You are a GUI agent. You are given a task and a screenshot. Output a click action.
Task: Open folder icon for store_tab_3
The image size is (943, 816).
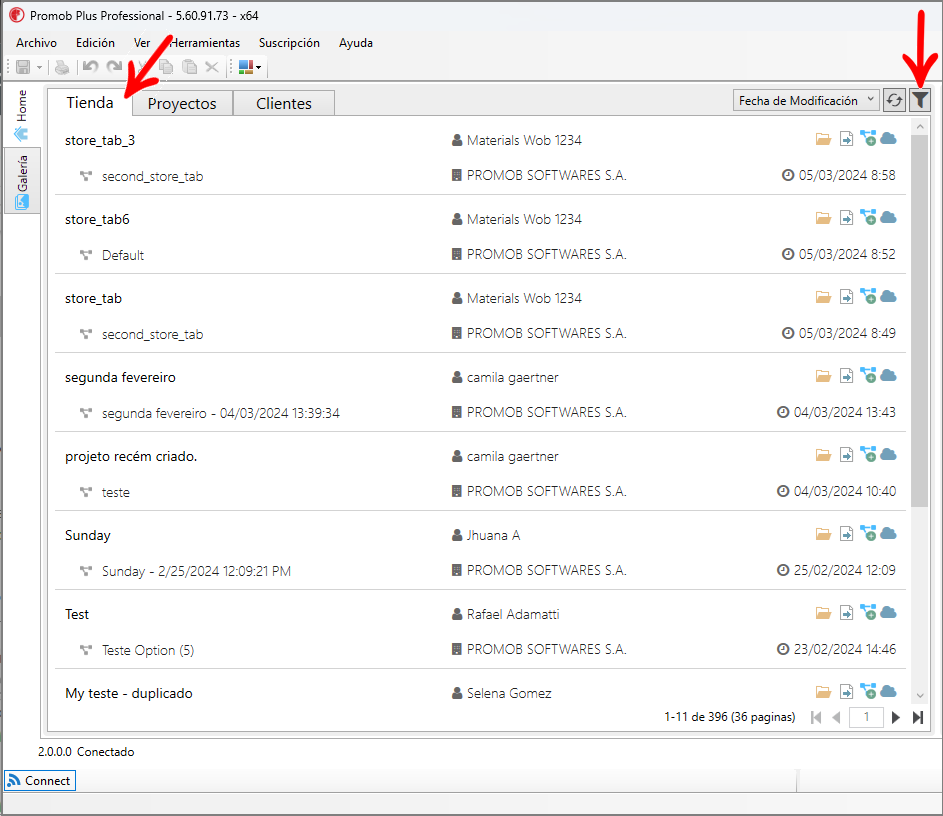(823, 140)
